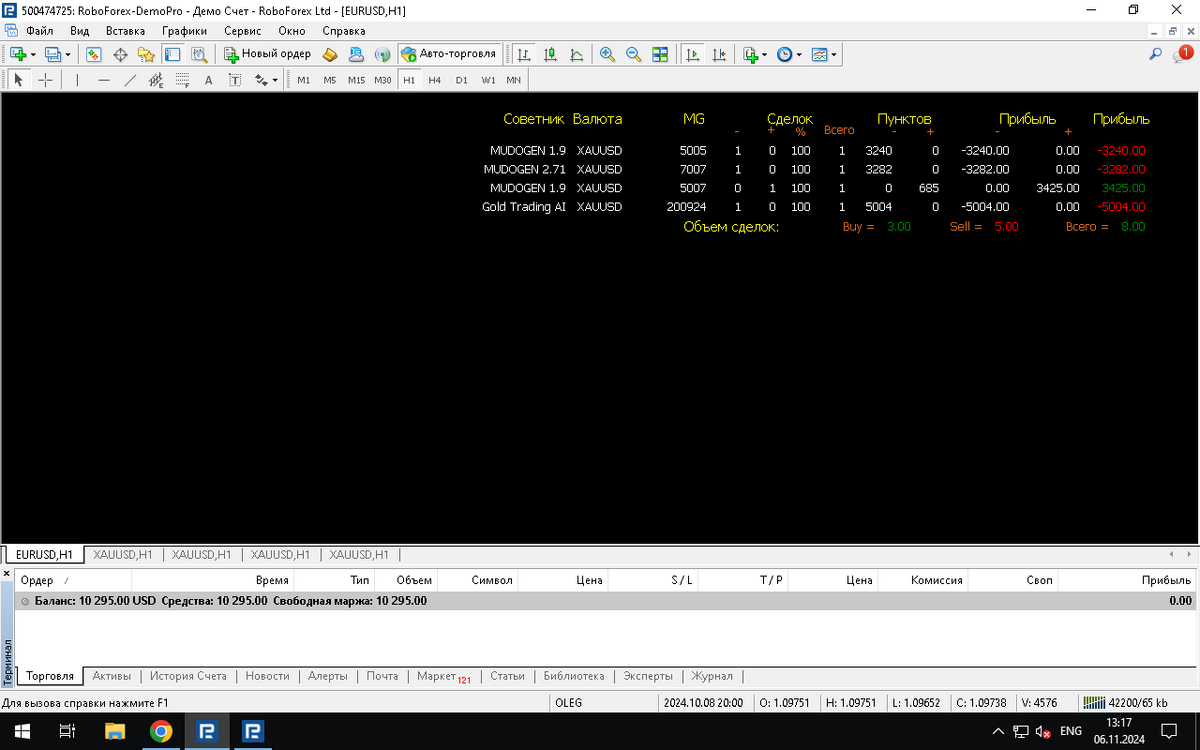Toggle Авто-торговля button
Screen dimensions: 1200x750
[449, 54]
